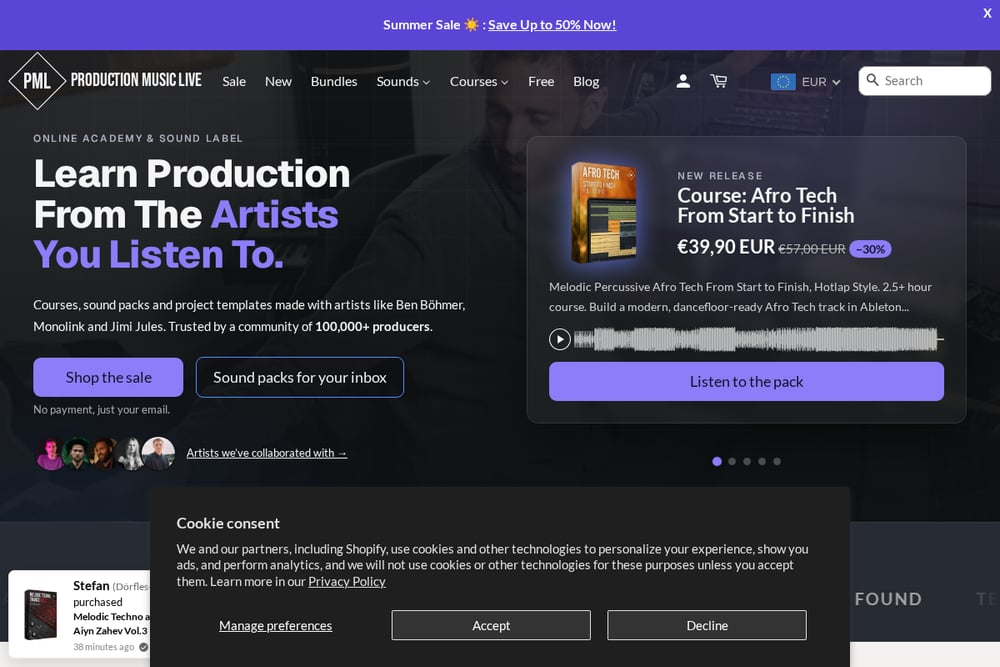This screenshot has height=667, width=1000.
Task: Click the Stefan purchase notification name
Action: click(x=91, y=585)
